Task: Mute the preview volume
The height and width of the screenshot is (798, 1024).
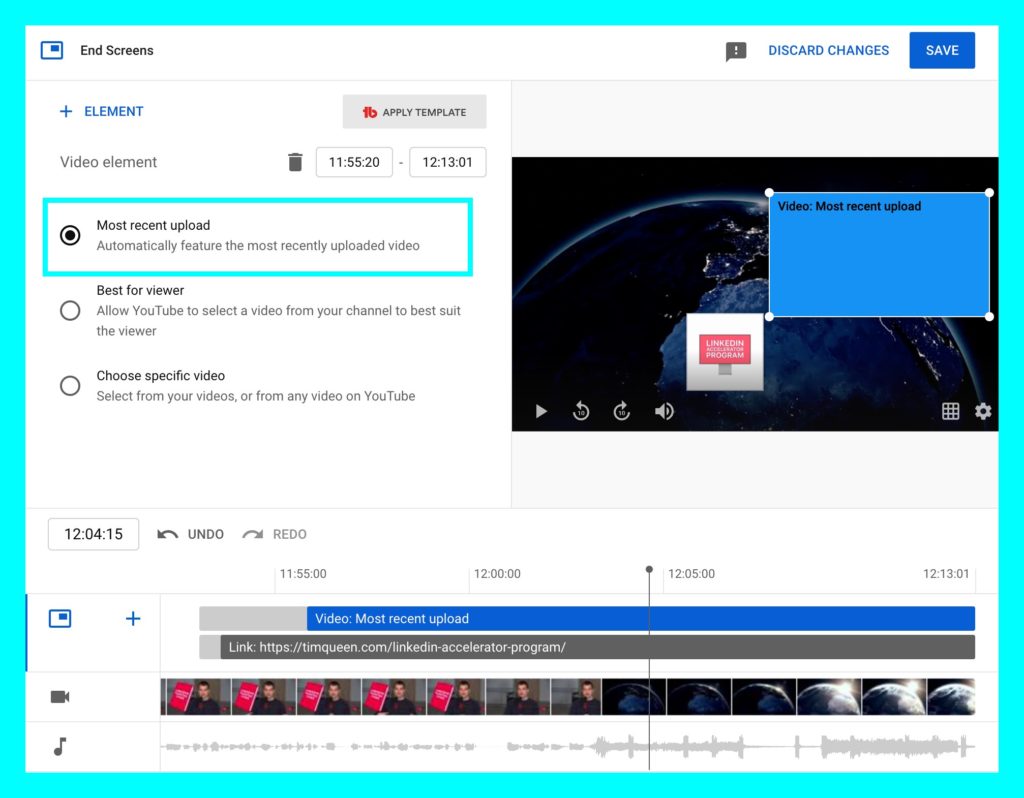Action: (x=664, y=411)
